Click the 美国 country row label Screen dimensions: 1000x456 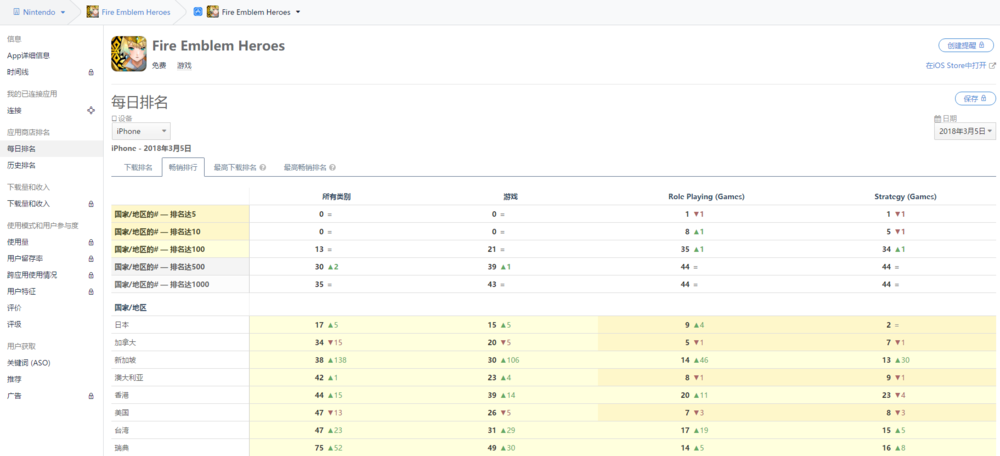121,413
